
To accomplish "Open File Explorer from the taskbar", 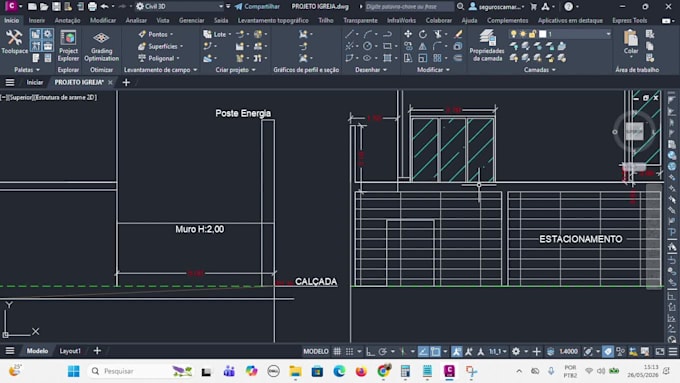I will [x=295, y=371].
